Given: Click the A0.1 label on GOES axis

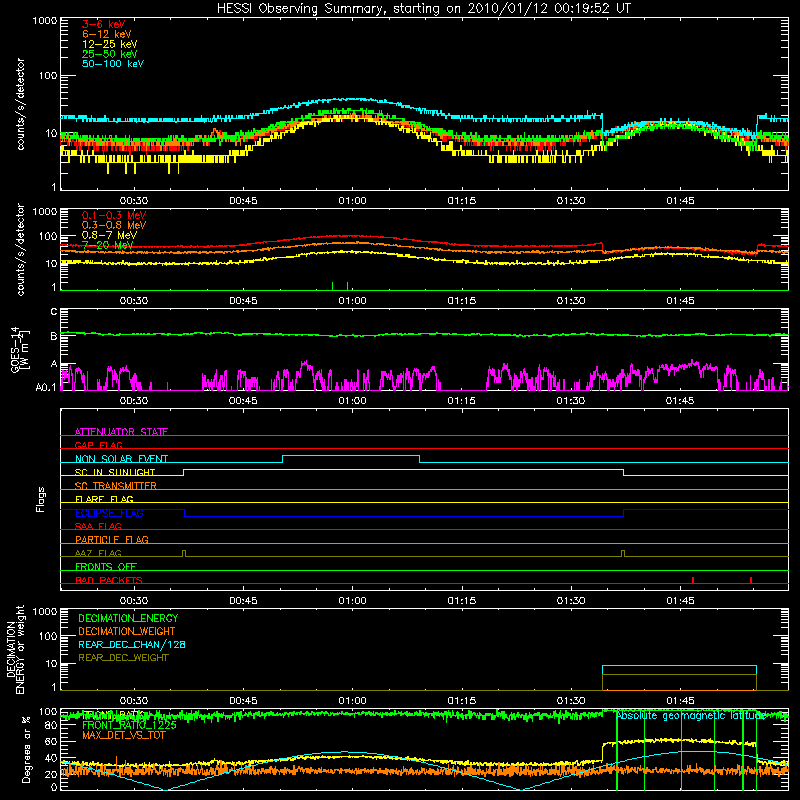Looking at the screenshot, I should point(46,387).
